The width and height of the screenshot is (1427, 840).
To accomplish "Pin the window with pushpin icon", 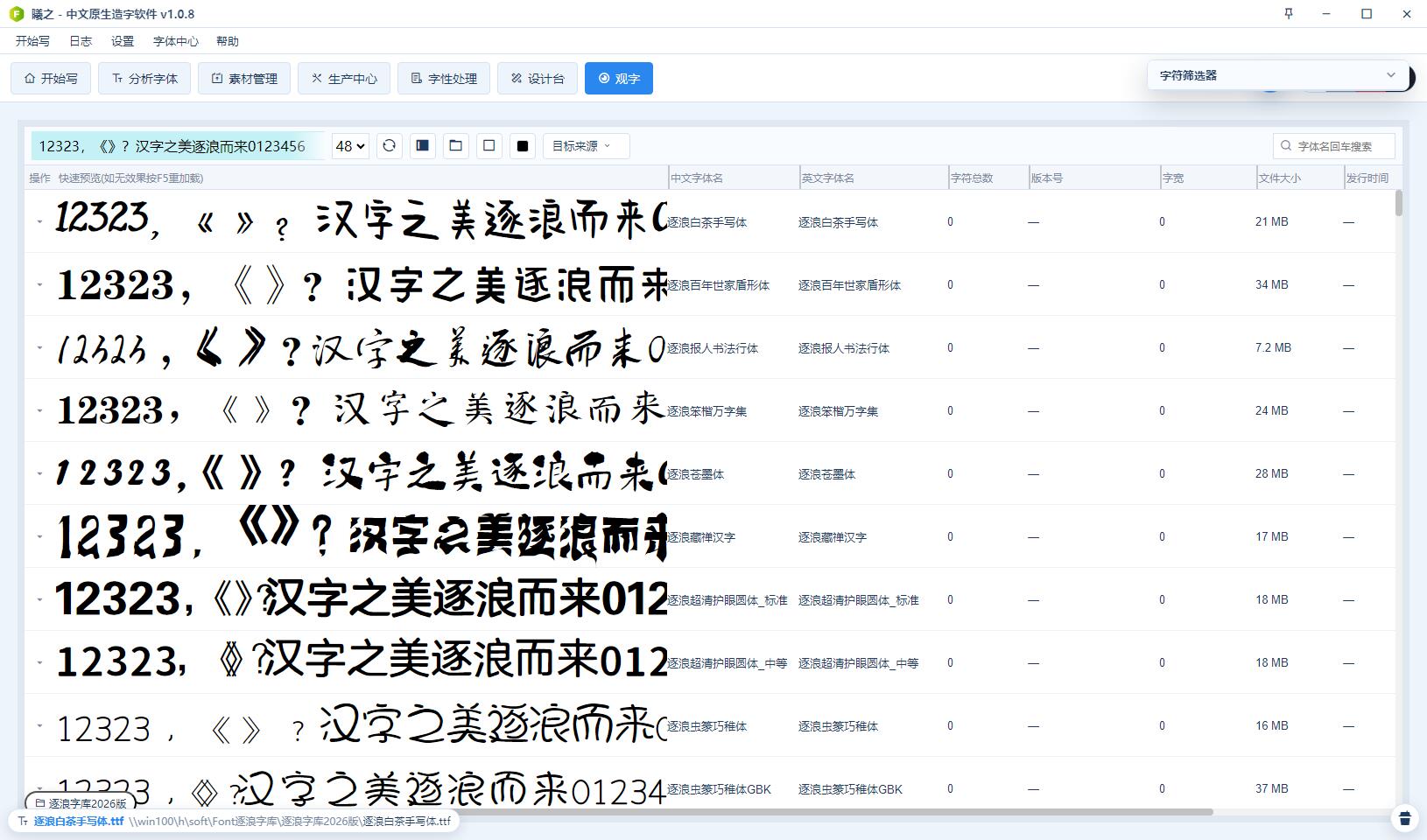I will (x=1289, y=14).
